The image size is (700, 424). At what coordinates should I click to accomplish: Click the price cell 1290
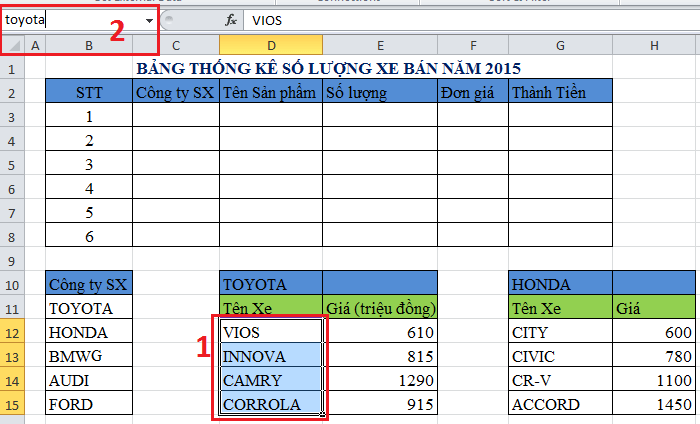pyautogui.click(x=380, y=380)
